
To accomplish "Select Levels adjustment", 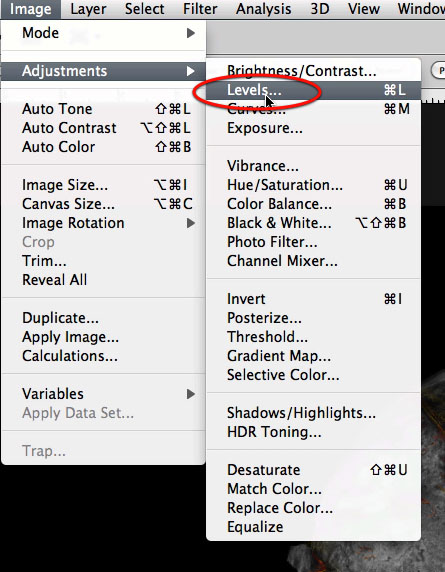I will pyautogui.click(x=314, y=90).
